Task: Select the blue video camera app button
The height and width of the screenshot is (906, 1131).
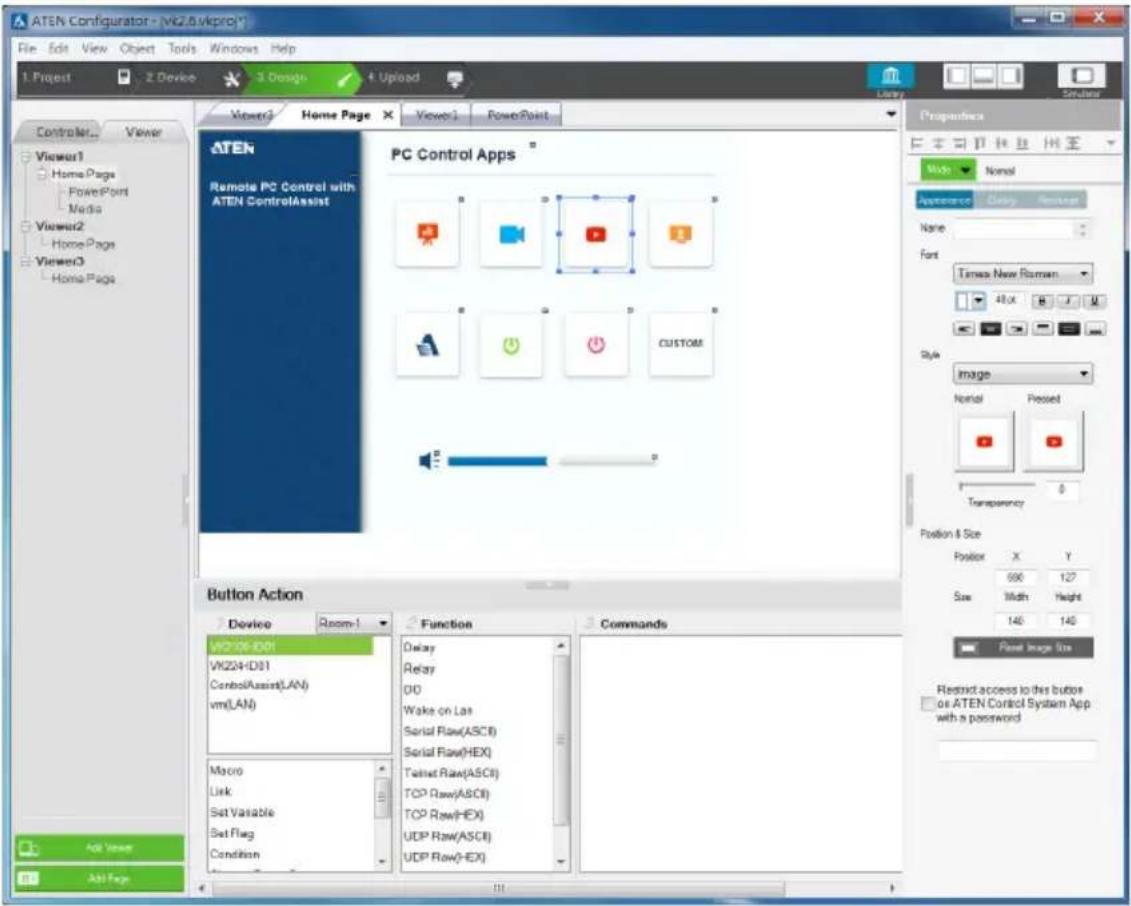Action: [511, 234]
